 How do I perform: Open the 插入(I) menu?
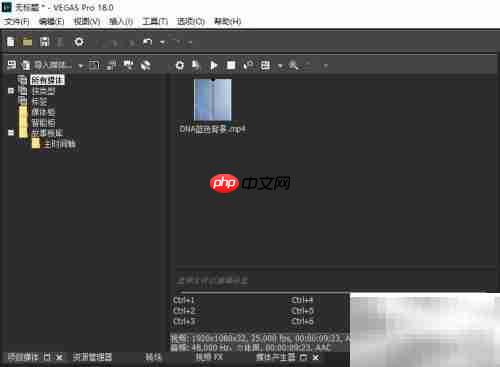[x=121, y=22]
